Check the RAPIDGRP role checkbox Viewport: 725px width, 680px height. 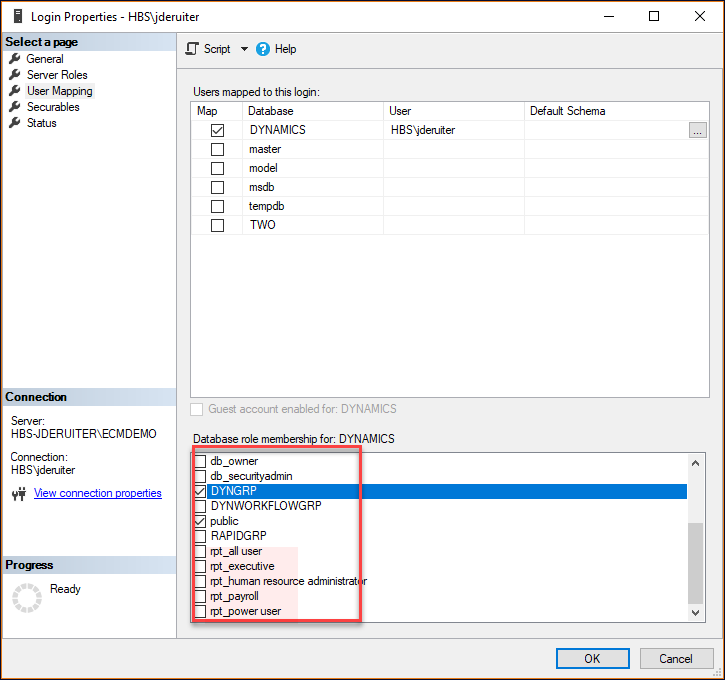pos(200,536)
